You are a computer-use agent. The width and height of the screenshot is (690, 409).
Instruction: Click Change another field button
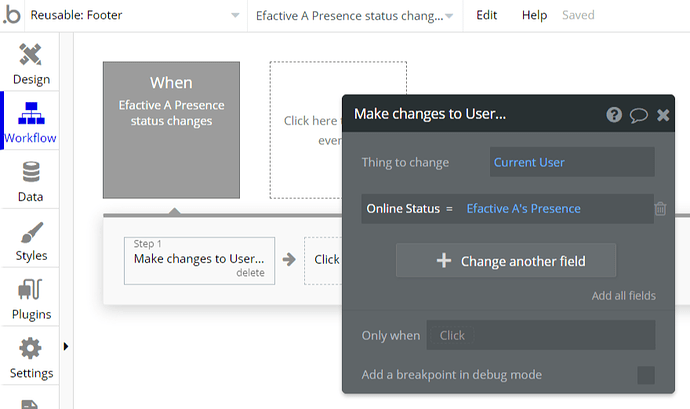click(x=506, y=261)
